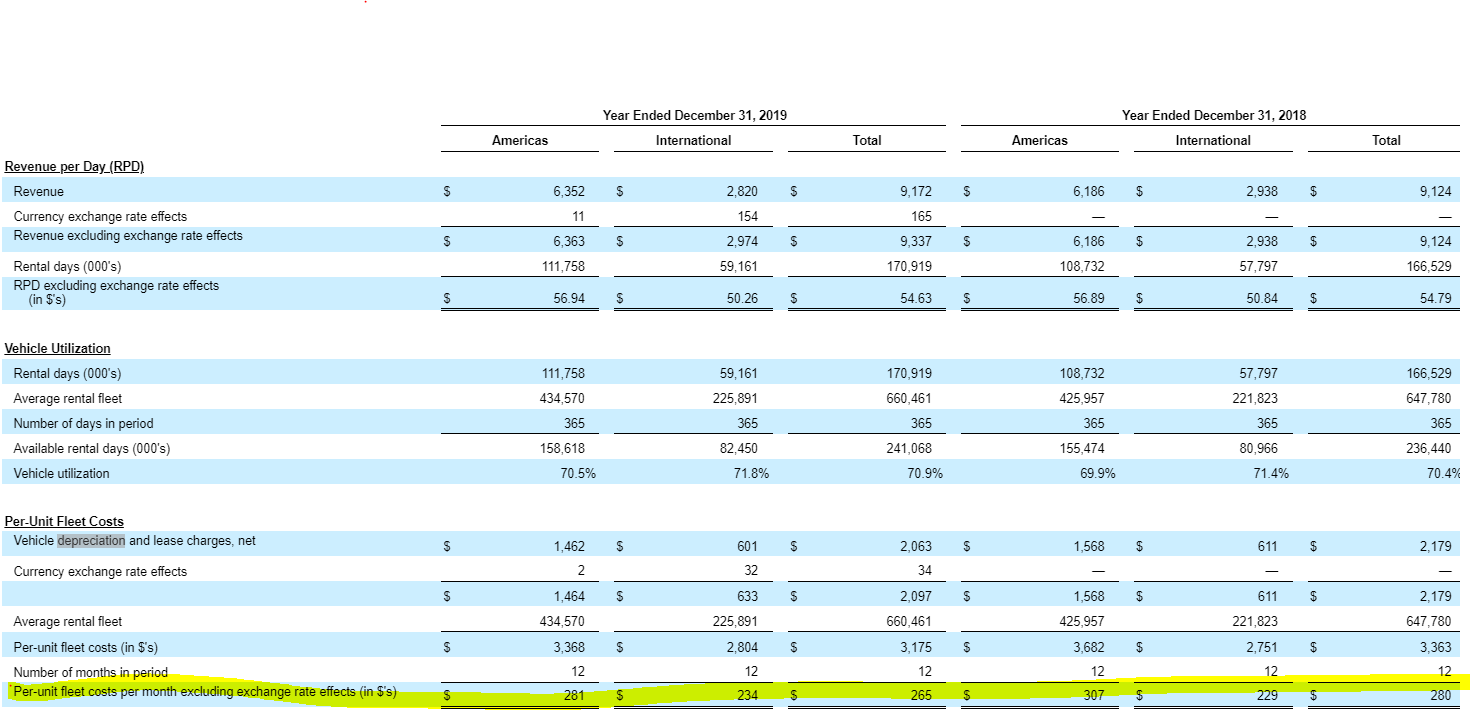Select per-unit fleet cost 3,682
Image resolution: width=1470 pixels, height=728 pixels.
[x=1088, y=647]
